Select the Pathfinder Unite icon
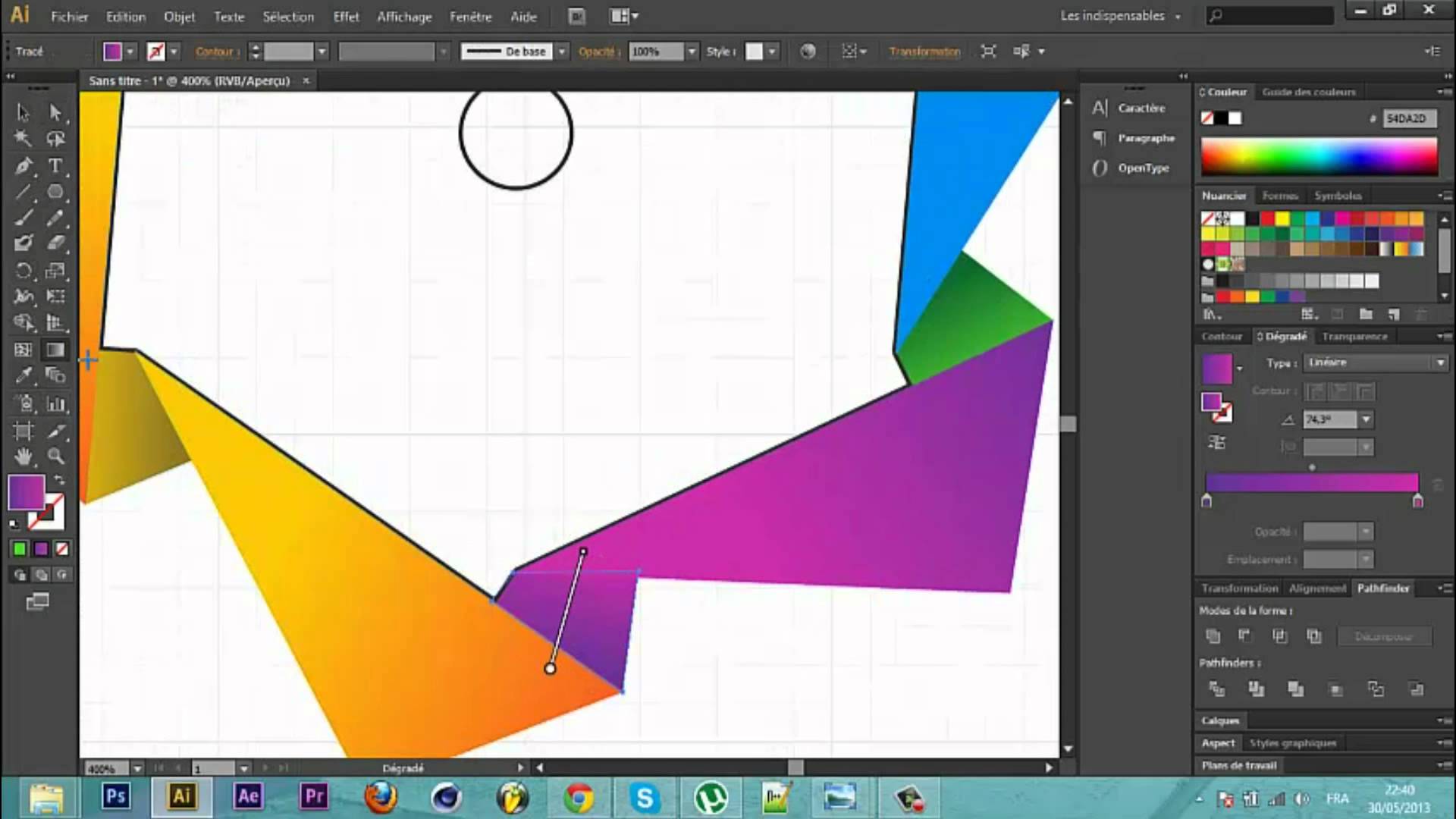1456x819 pixels. pos(1214,636)
